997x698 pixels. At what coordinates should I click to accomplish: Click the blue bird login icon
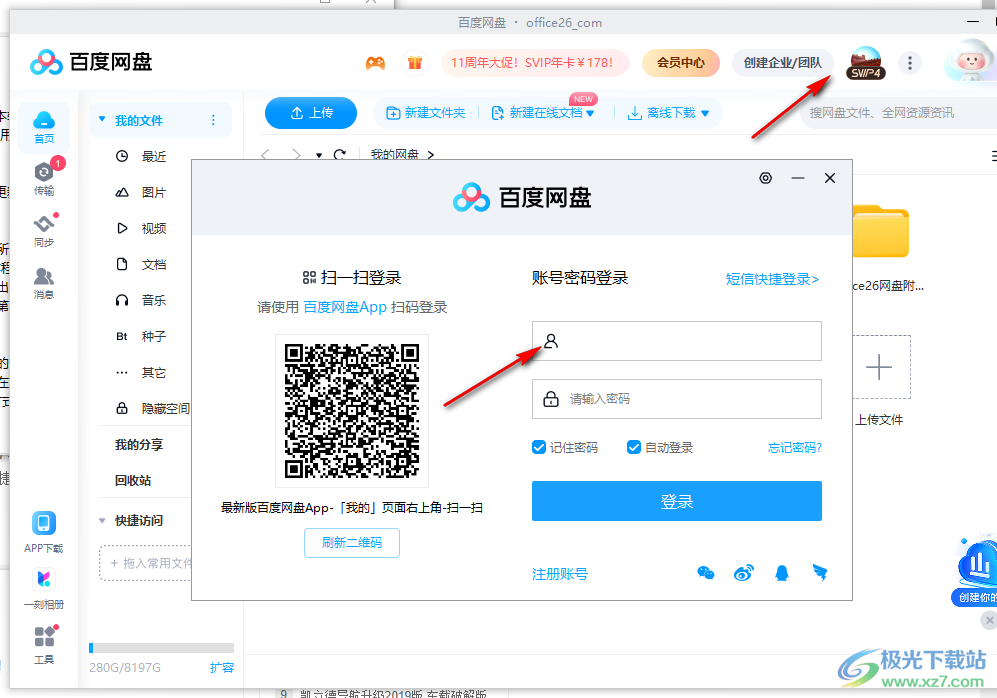point(820,573)
